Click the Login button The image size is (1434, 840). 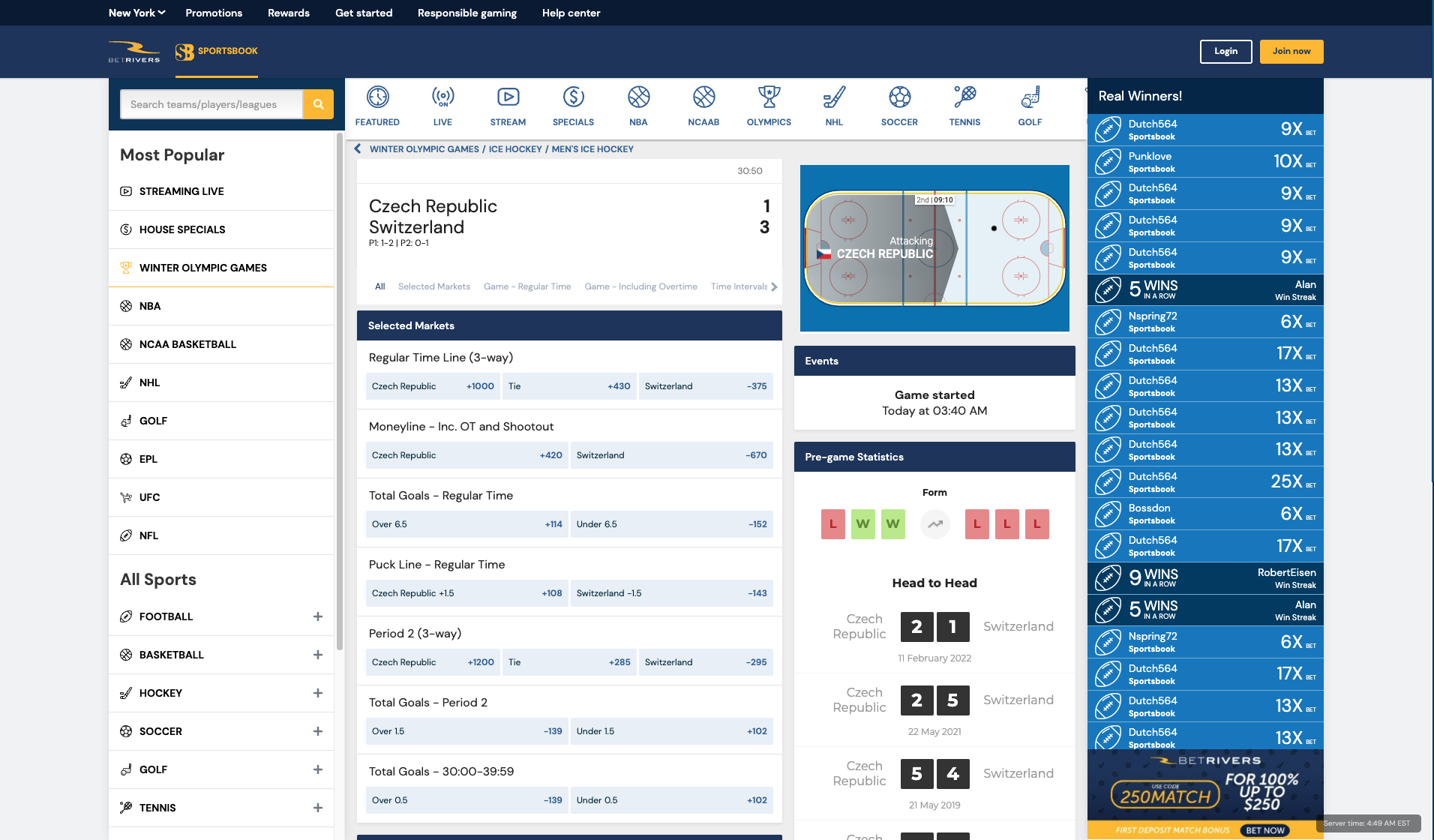pyautogui.click(x=1226, y=51)
